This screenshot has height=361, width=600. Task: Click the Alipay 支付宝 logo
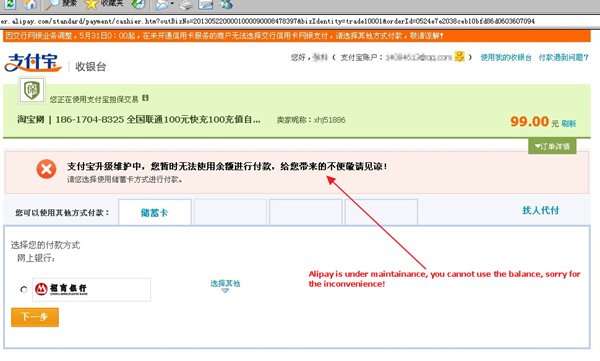click(x=33, y=63)
